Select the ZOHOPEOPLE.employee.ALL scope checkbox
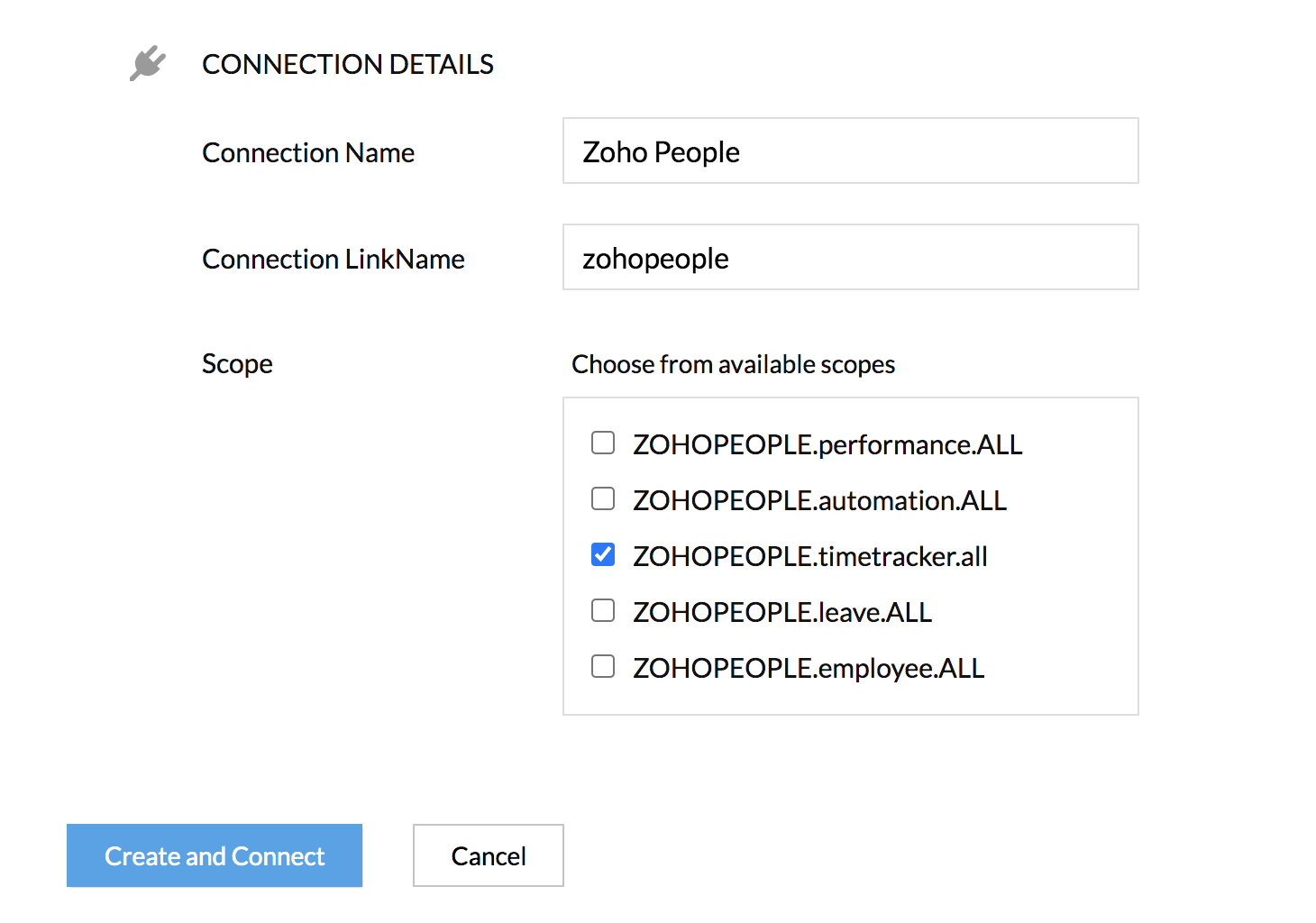The width and height of the screenshot is (1316, 923). tap(603, 666)
